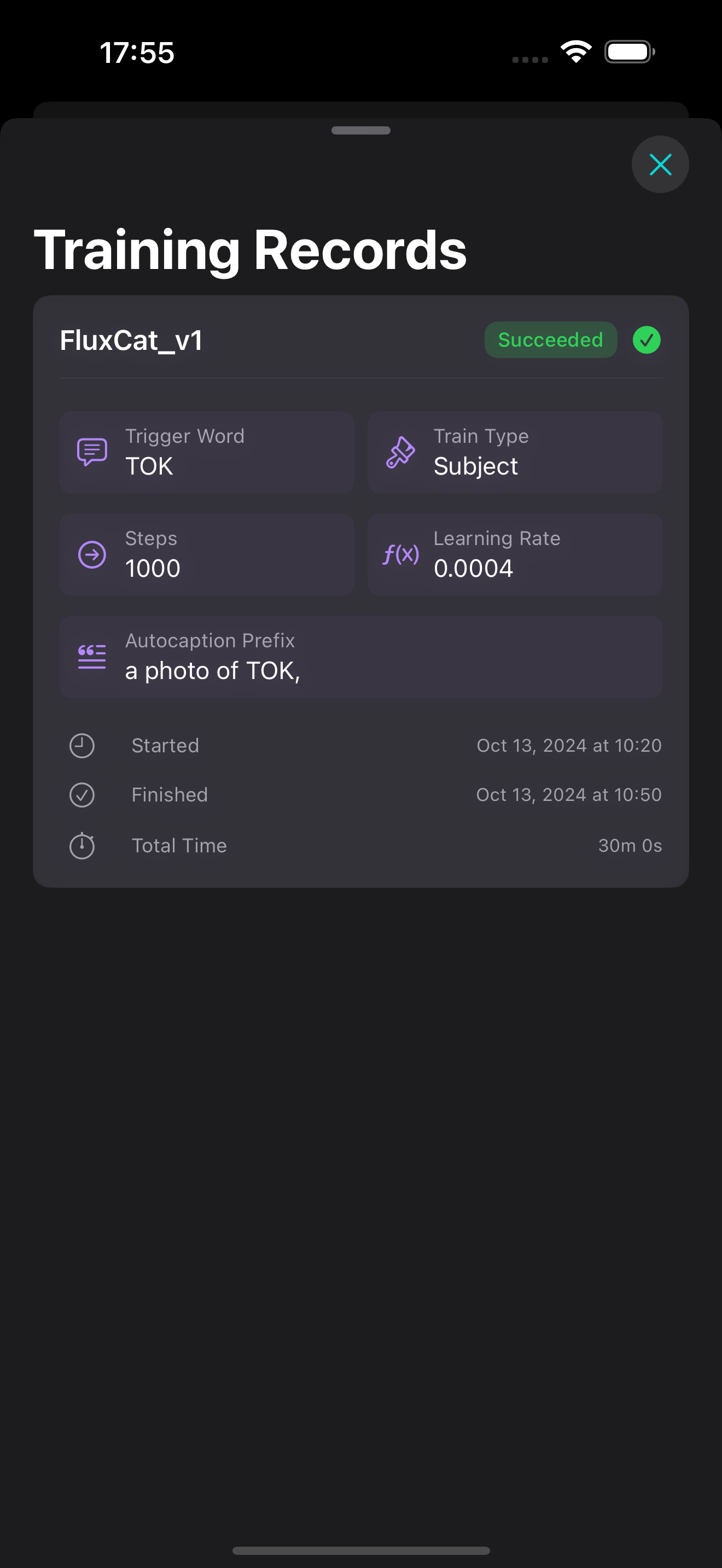Image resolution: width=722 pixels, height=1568 pixels.
Task: Tap the Wi-Fi status icon
Action: [576, 52]
